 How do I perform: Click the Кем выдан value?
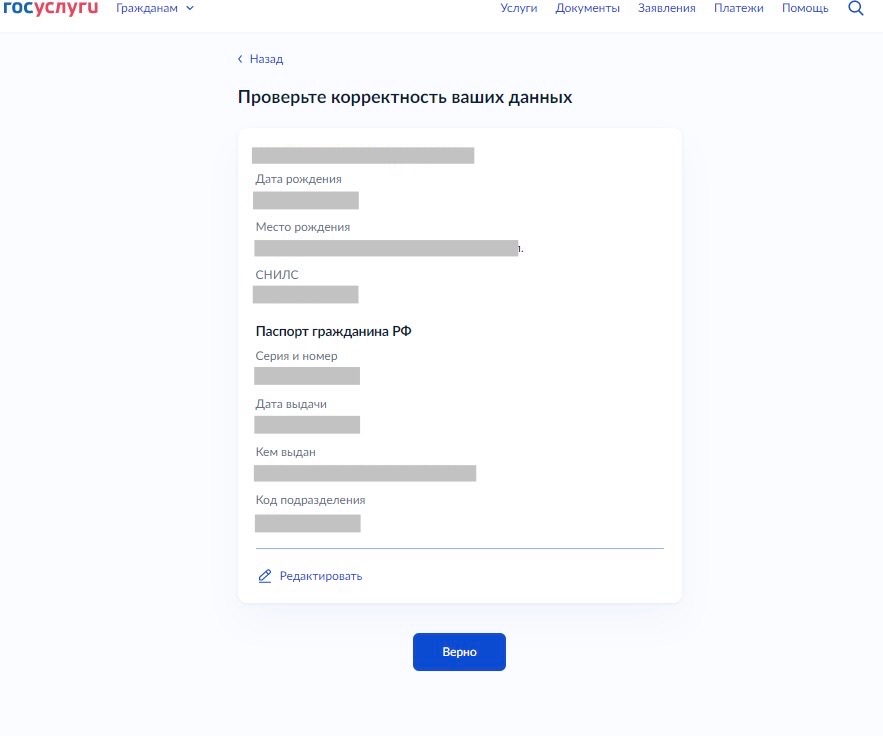tap(365, 473)
